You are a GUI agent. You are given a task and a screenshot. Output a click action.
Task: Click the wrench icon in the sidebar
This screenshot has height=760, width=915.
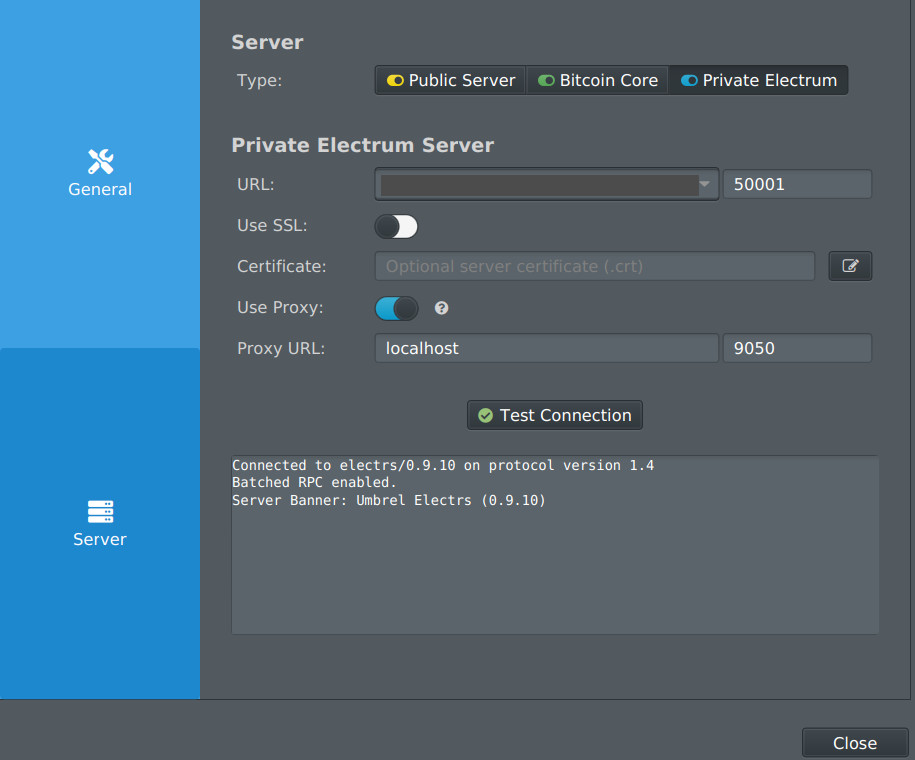coord(99,160)
